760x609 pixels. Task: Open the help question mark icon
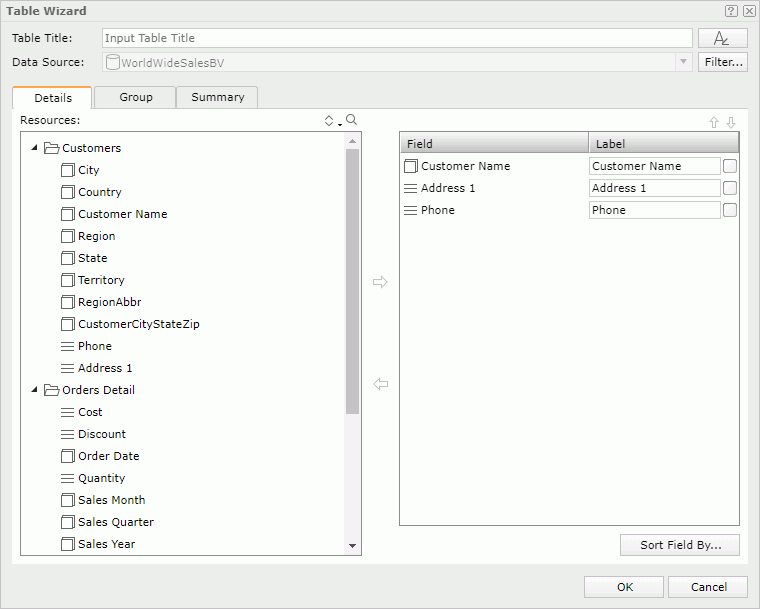(x=731, y=11)
